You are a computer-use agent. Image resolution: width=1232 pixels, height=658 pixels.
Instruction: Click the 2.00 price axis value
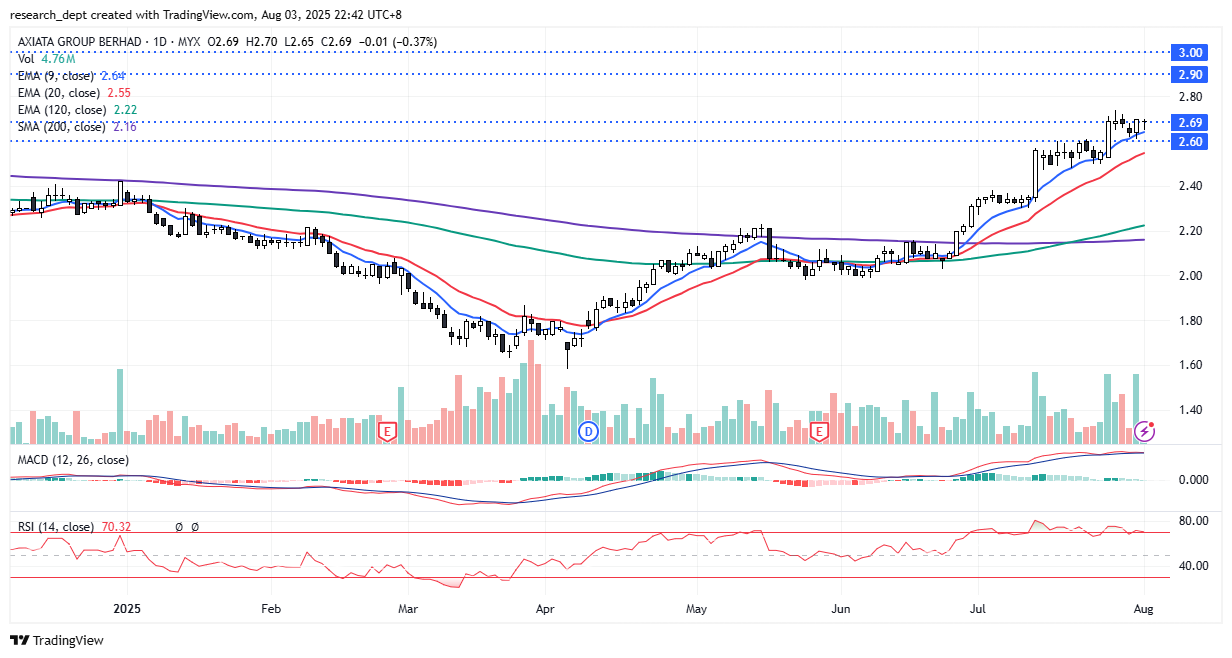[x=1189, y=276]
